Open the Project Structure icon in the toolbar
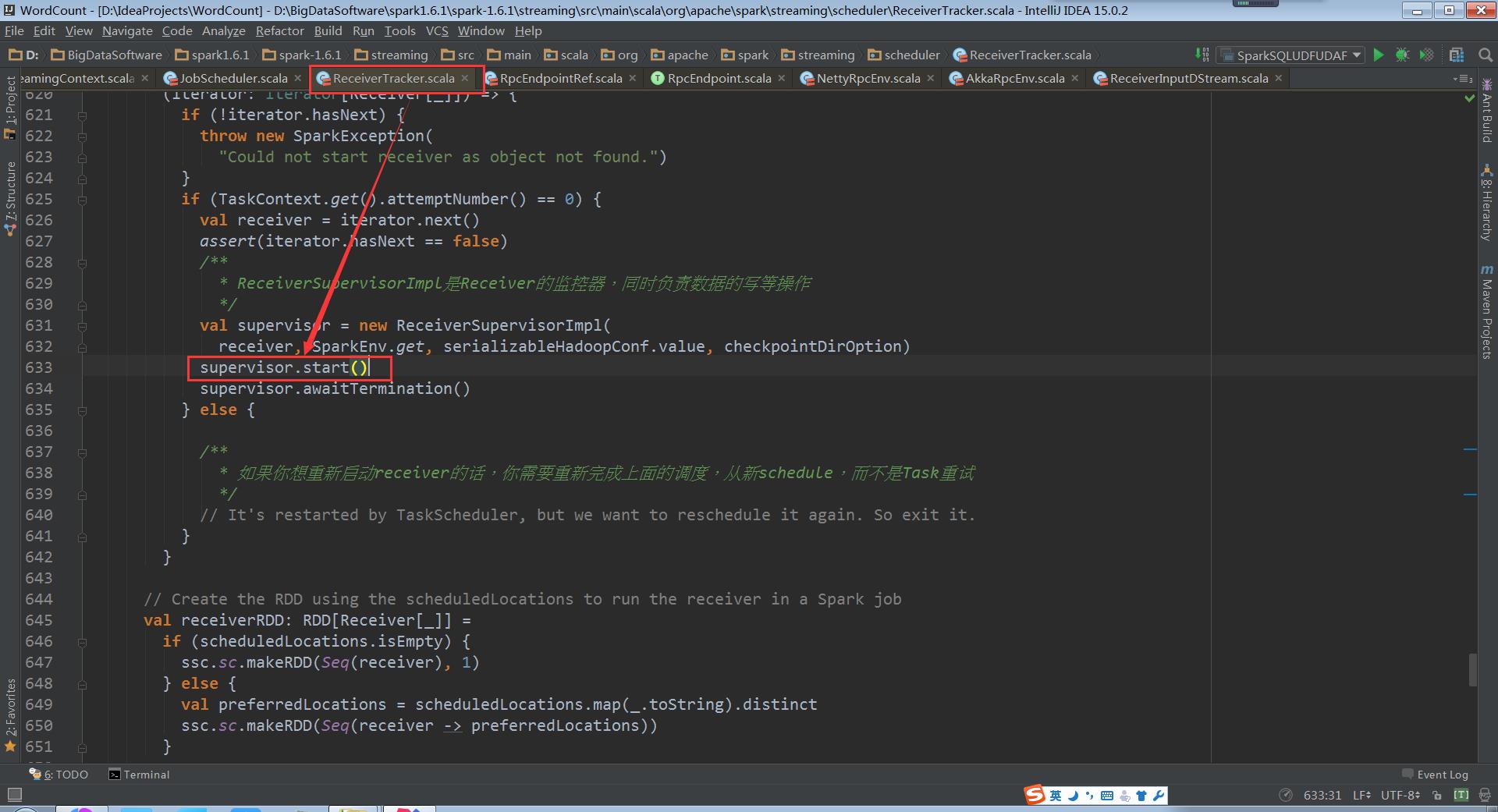The image size is (1498, 812). pos(1457,55)
